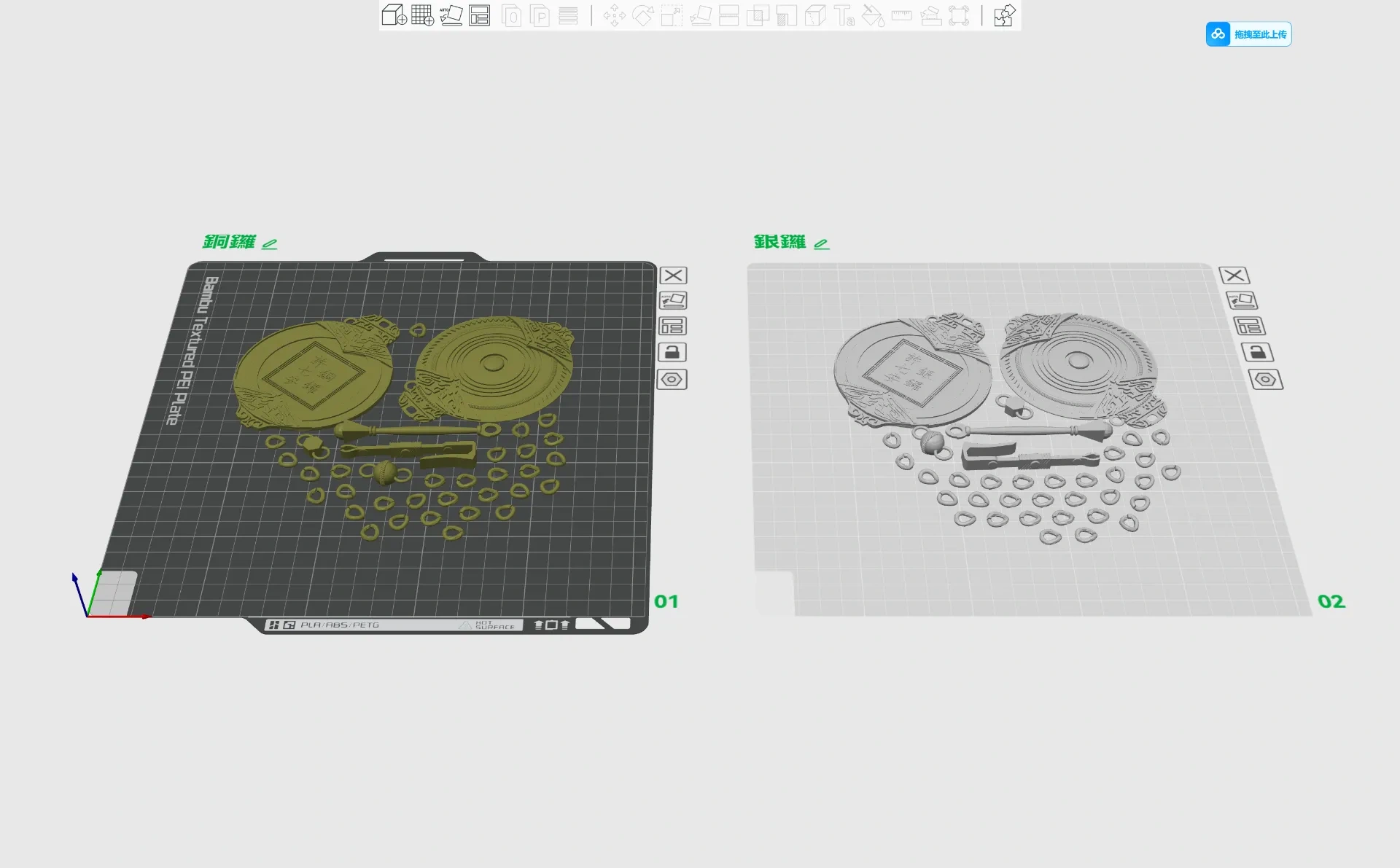Select the Auto orient tool
The height and width of the screenshot is (868, 1400).
tap(451, 15)
